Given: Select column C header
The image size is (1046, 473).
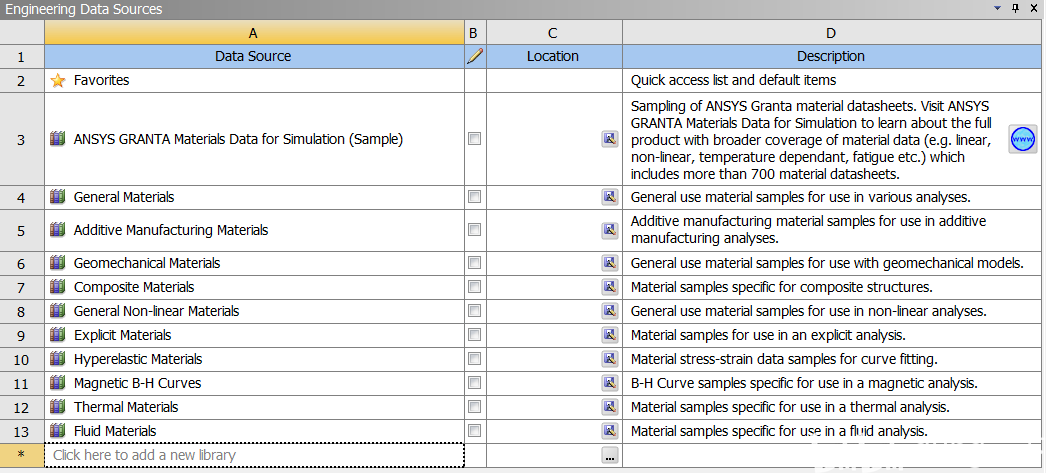Looking at the screenshot, I should pos(554,33).
